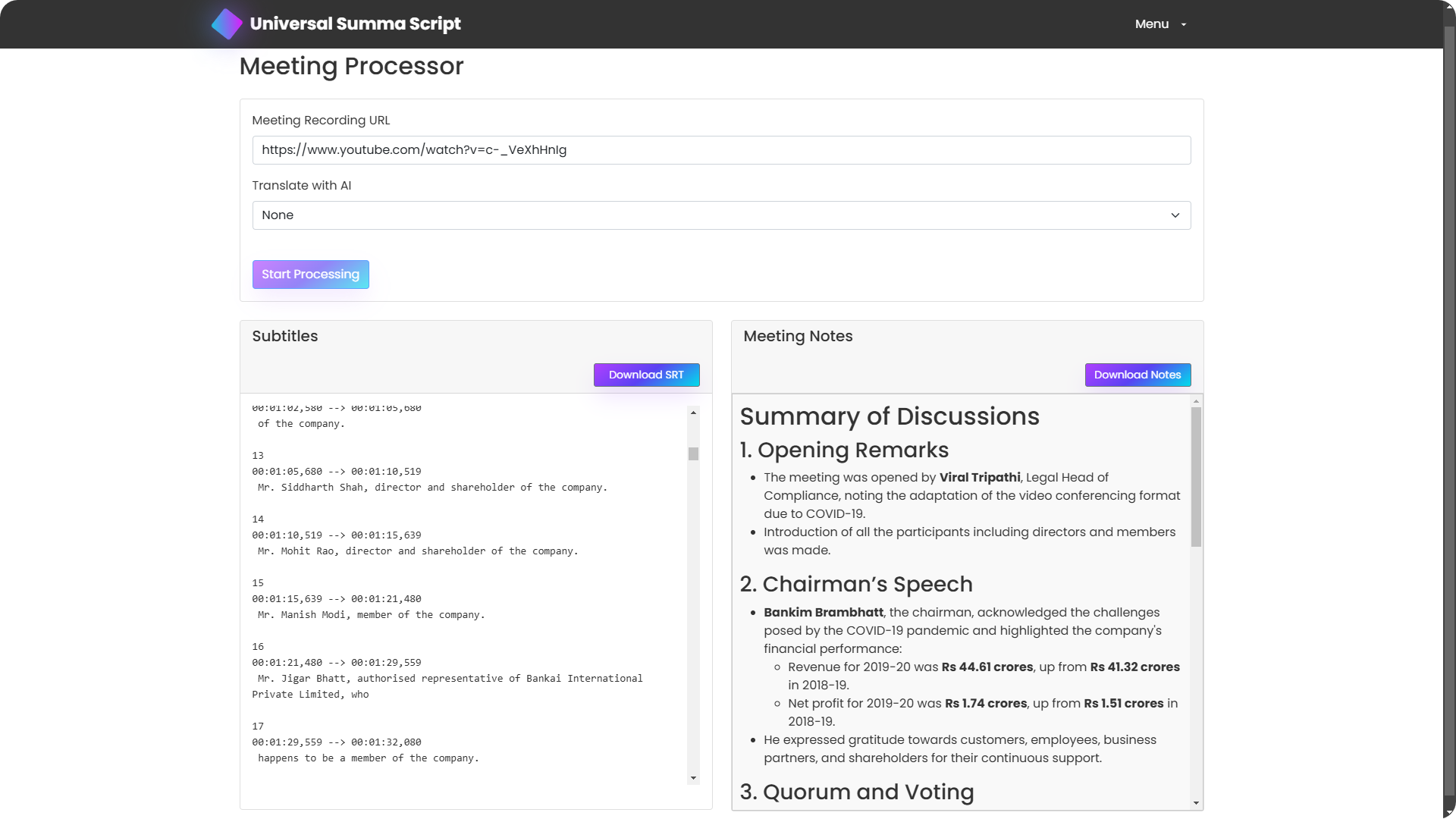Click the diamond logo icon
The width and height of the screenshot is (1456, 819).
227,24
